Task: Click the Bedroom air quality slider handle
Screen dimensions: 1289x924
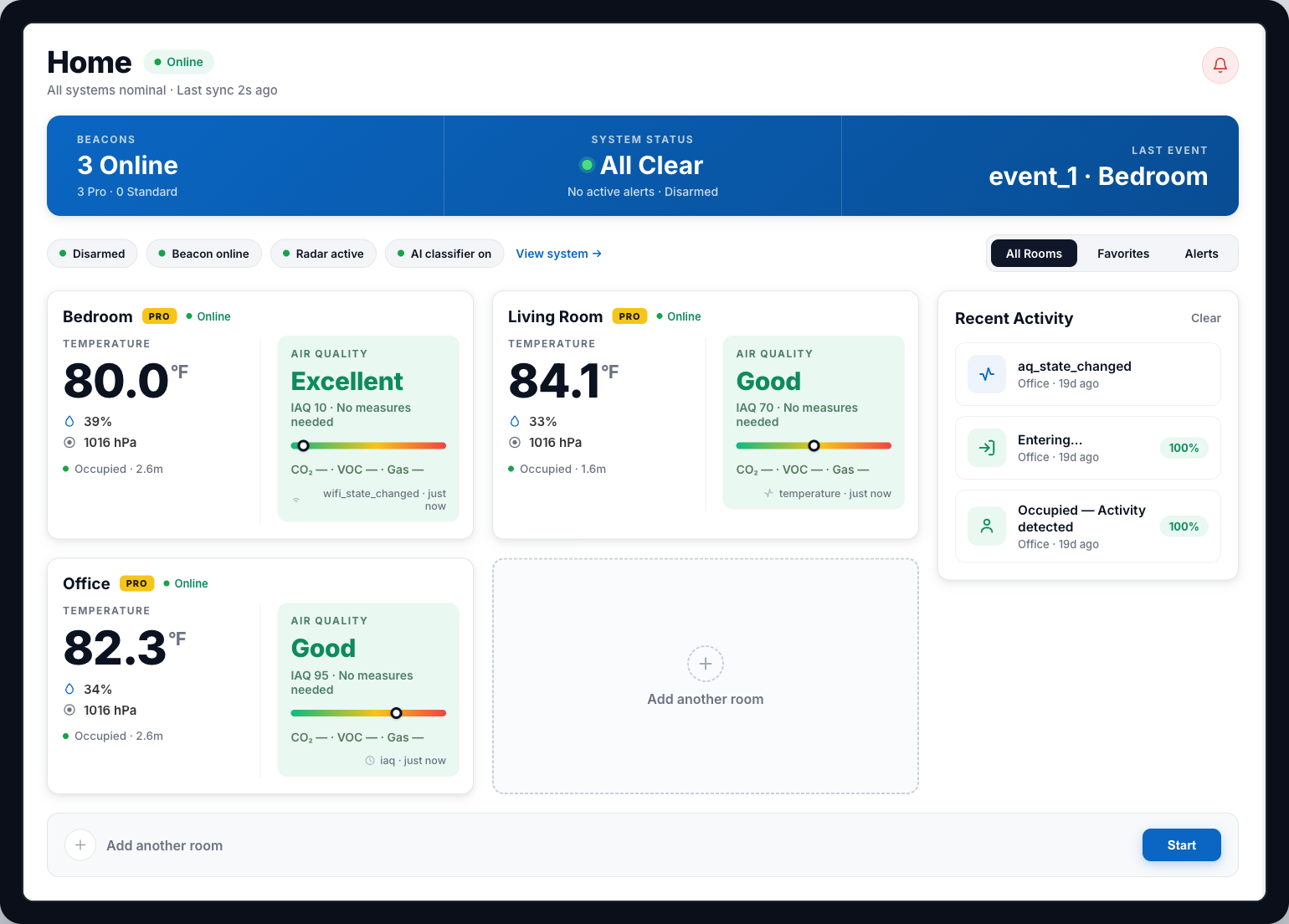Action: coord(304,445)
